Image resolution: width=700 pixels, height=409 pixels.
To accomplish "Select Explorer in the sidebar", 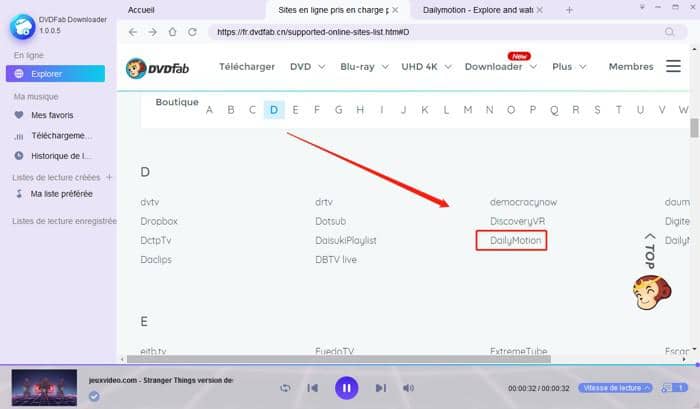I will (x=55, y=74).
